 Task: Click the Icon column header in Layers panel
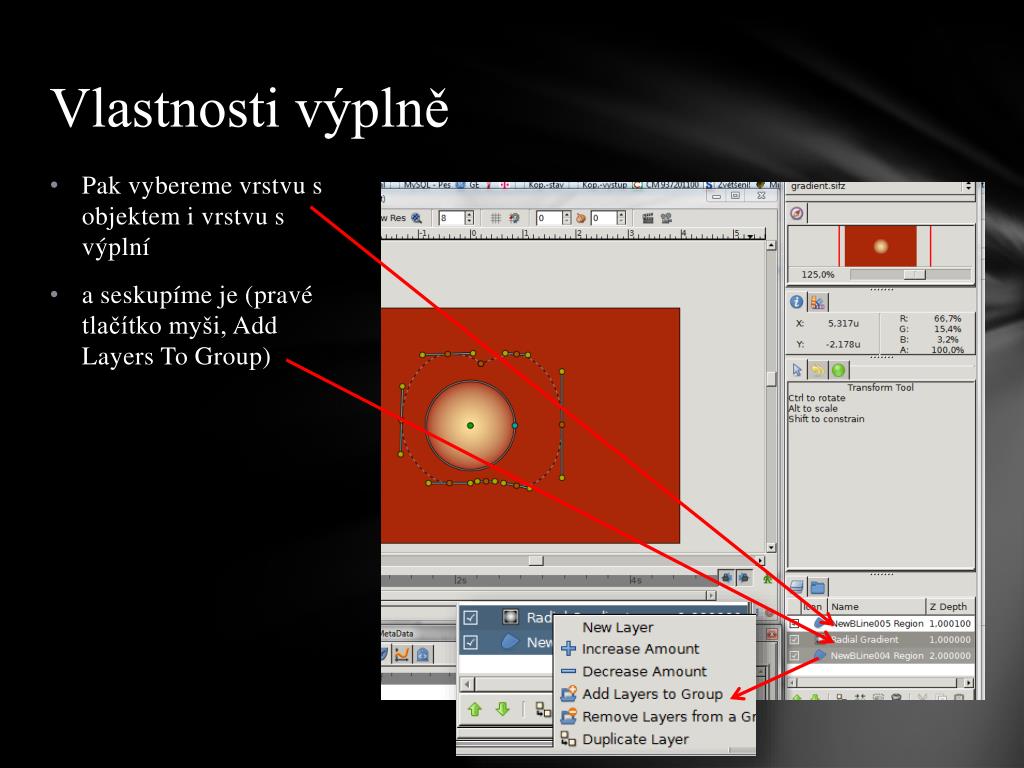813,607
